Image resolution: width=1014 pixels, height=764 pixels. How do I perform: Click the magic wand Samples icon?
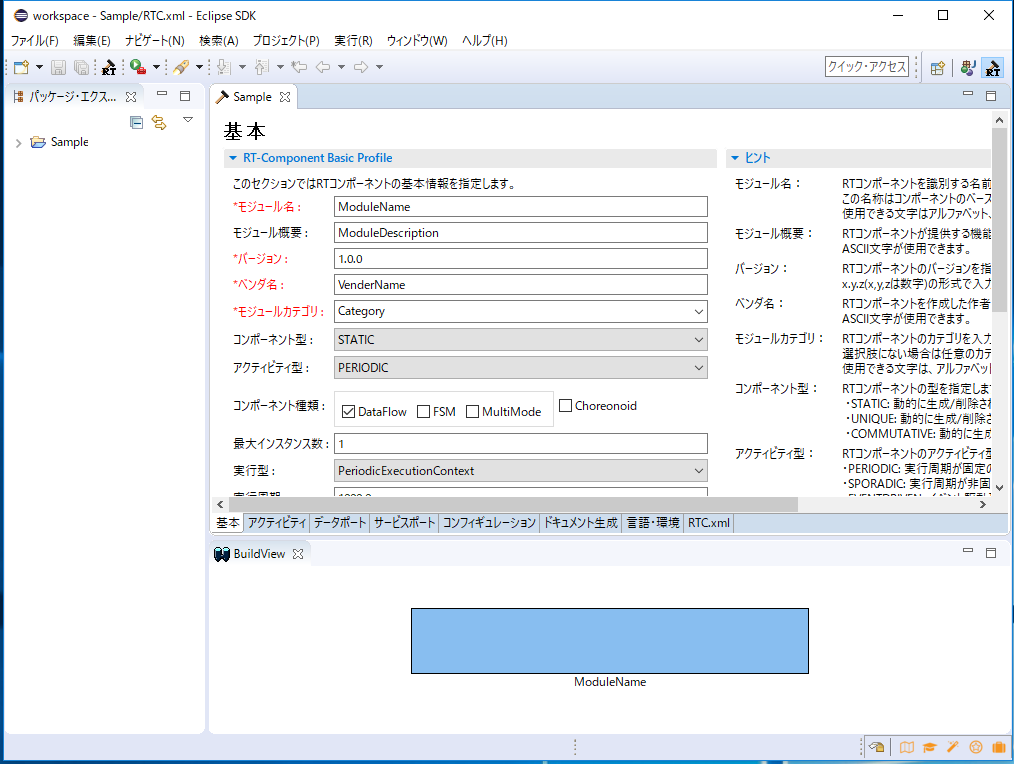[x=953, y=747]
